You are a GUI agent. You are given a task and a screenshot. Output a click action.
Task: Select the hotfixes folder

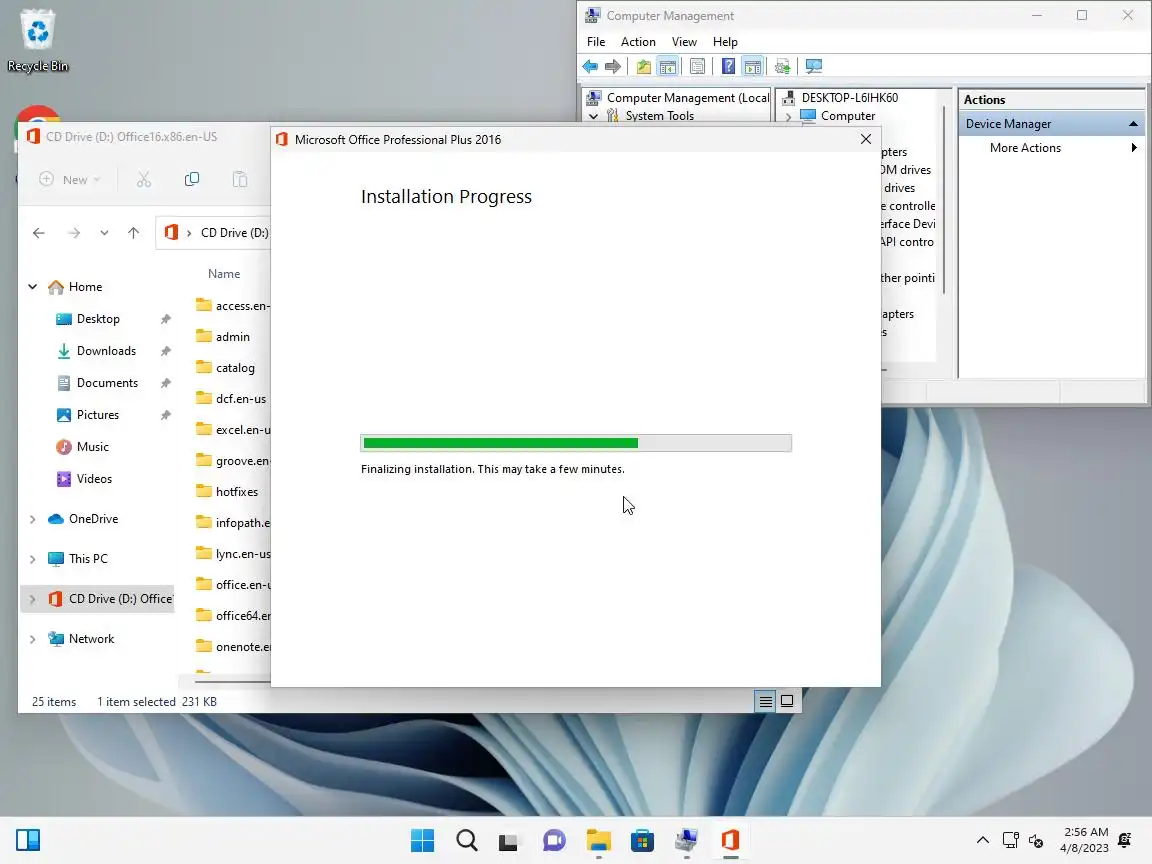(x=237, y=492)
